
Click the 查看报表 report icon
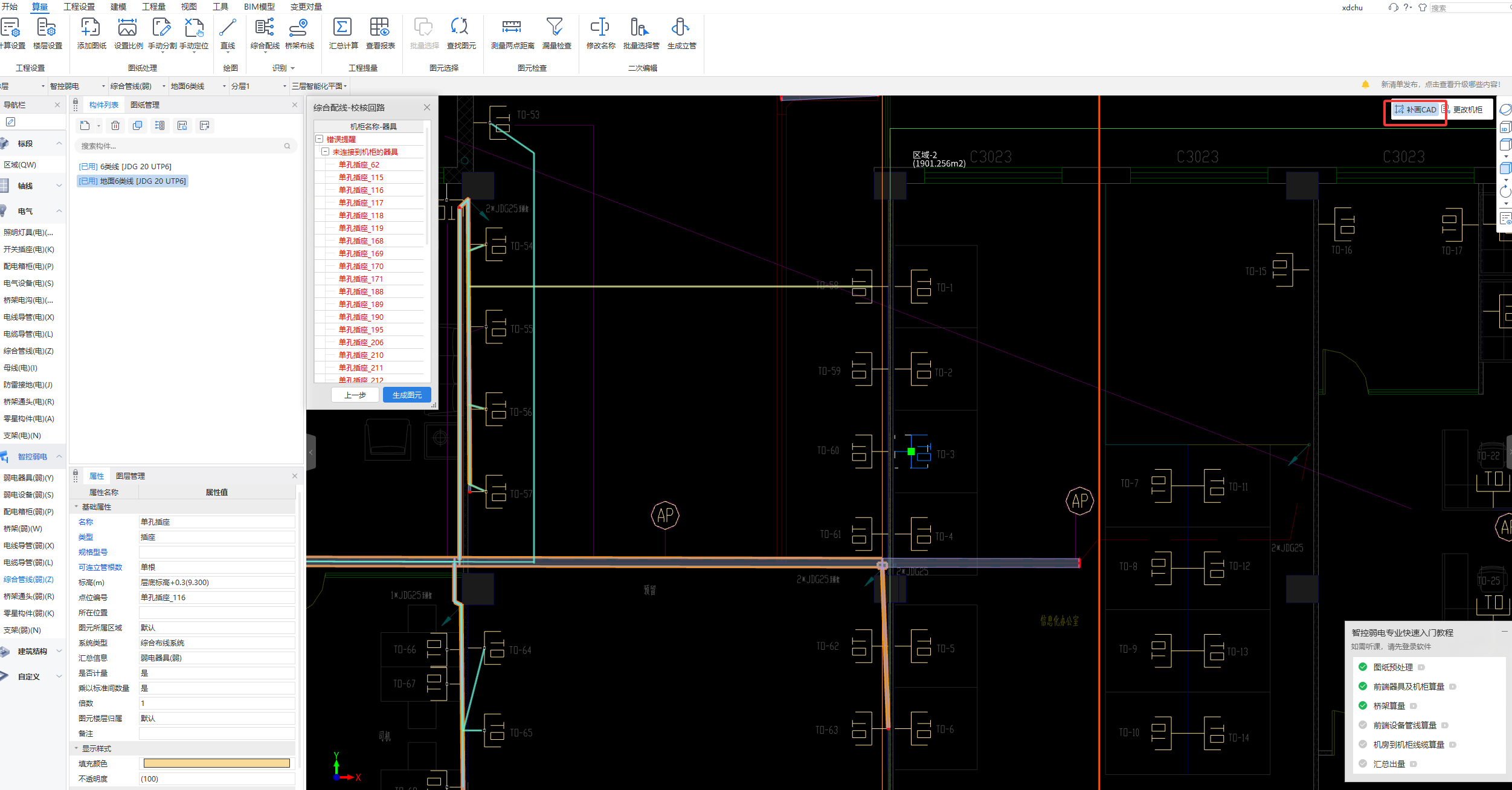[x=379, y=27]
